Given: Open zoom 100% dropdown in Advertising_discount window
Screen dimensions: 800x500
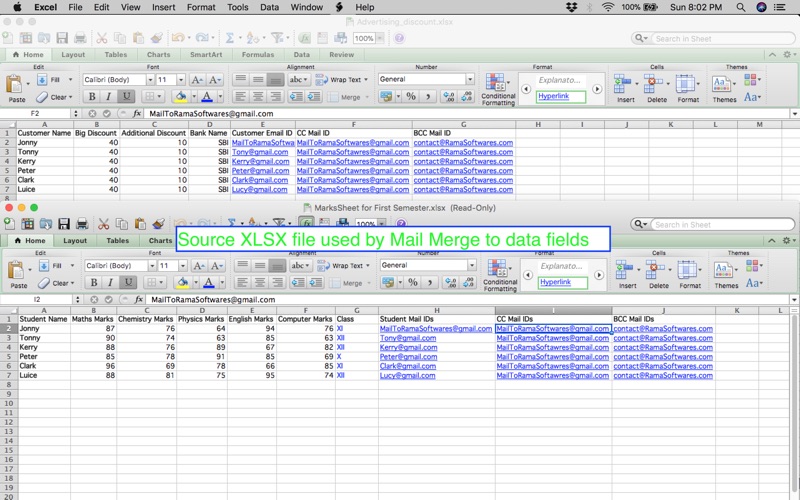Looking at the screenshot, I should point(380,38).
